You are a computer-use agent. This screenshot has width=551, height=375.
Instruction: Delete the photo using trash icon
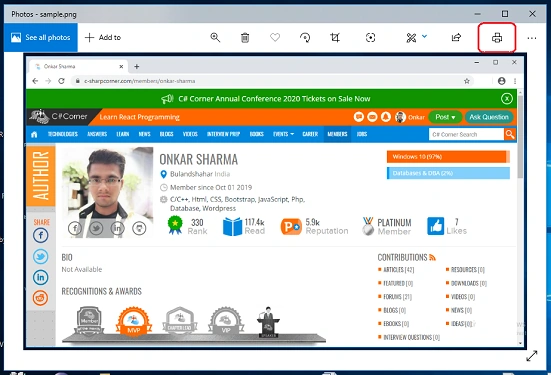pyautogui.click(x=245, y=37)
